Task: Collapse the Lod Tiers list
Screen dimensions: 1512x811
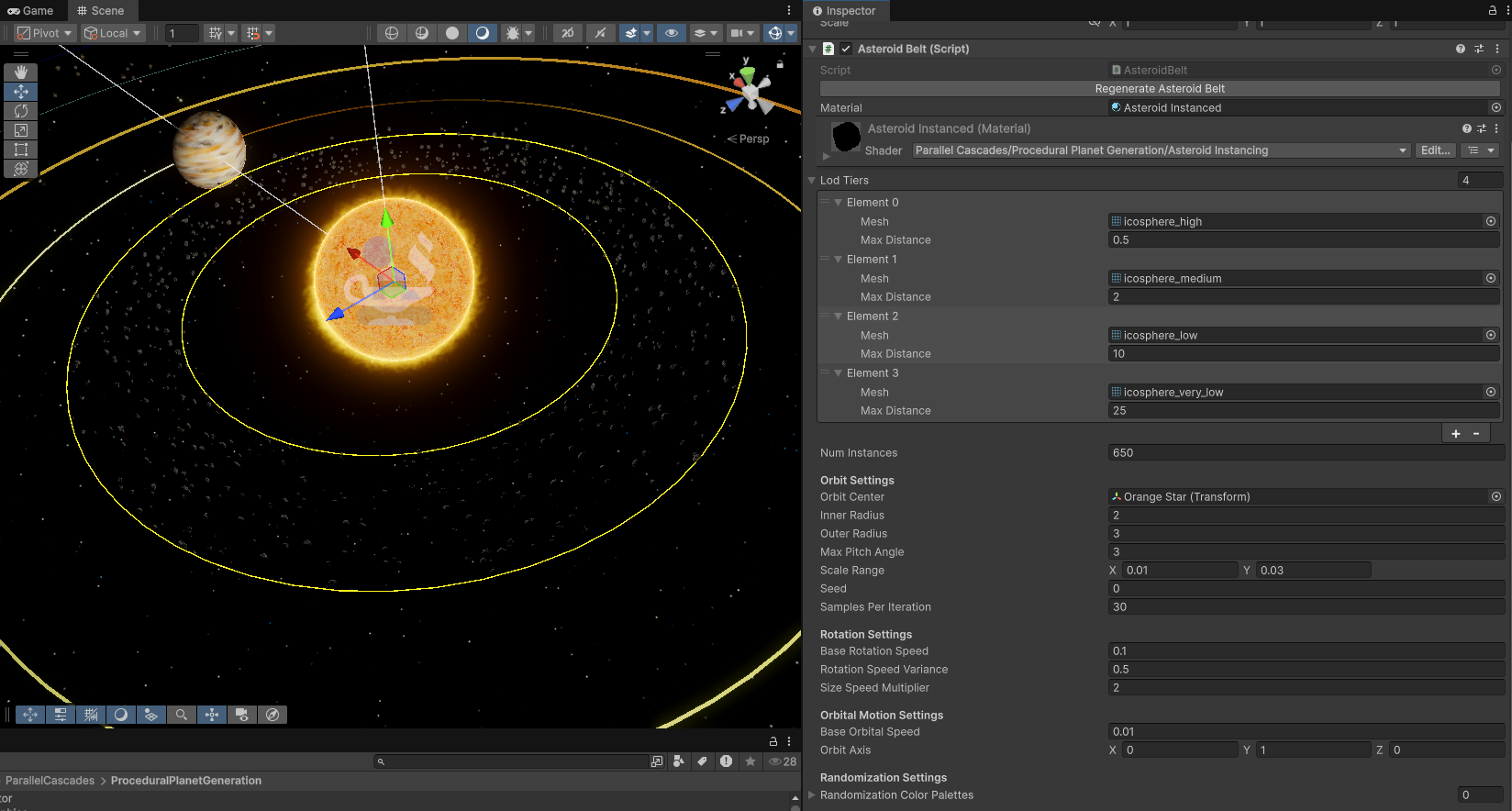Action: point(812,181)
